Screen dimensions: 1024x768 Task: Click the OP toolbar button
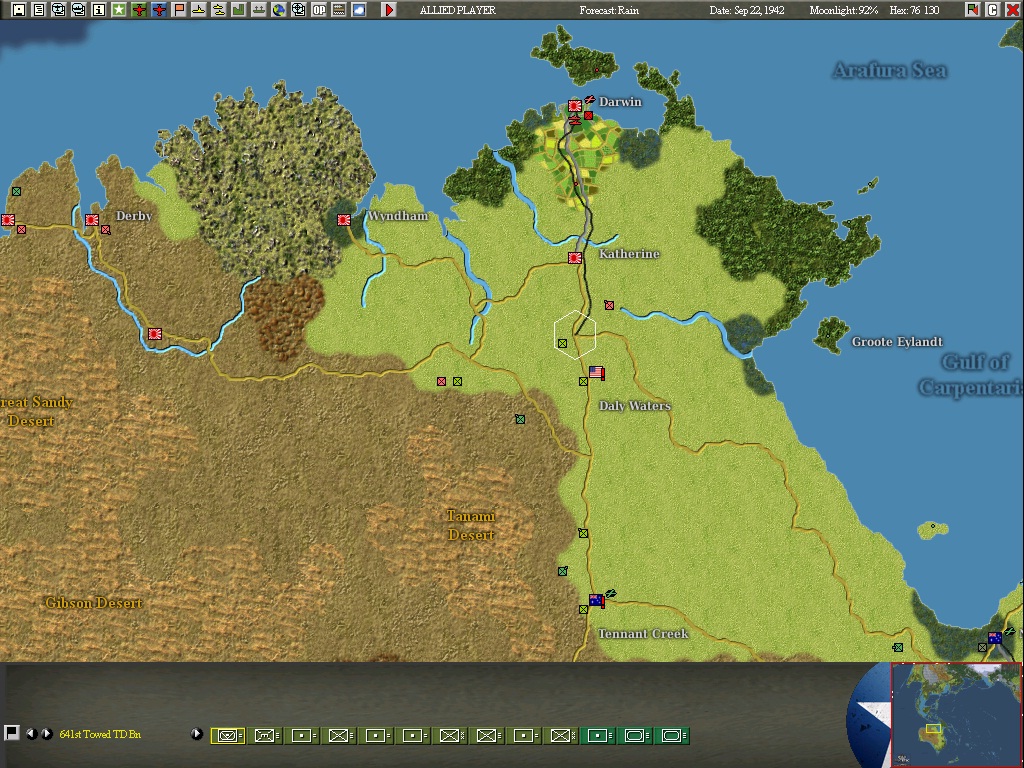click(x=319, y=9)
